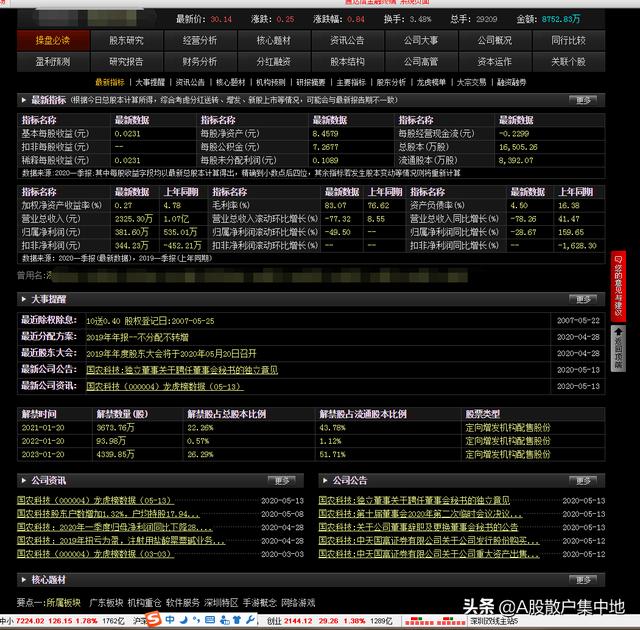Viewport: 640px width, 630px height.
Task: Collapse the 公司公告 section triangle
Action: click(325, 480)
